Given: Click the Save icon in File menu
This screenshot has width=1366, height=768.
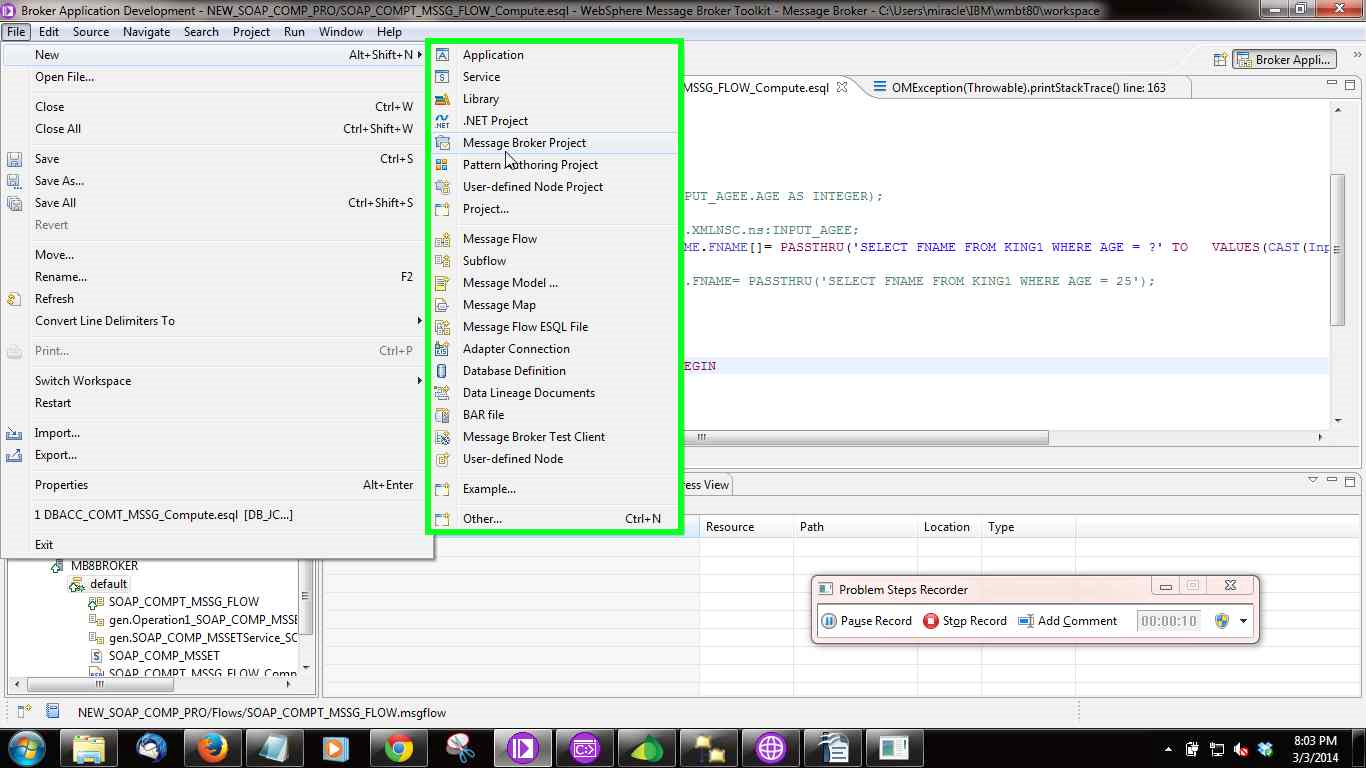Looking at the screenshot, I should [x=14, y=159].
